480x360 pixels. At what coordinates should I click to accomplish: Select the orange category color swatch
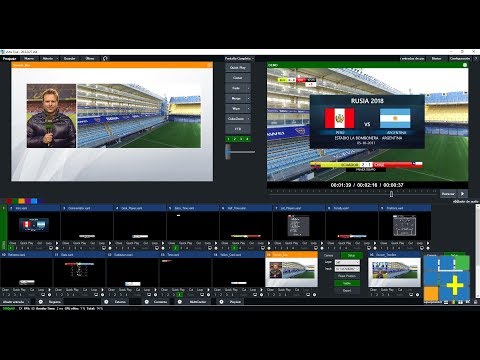pos(22,201)
